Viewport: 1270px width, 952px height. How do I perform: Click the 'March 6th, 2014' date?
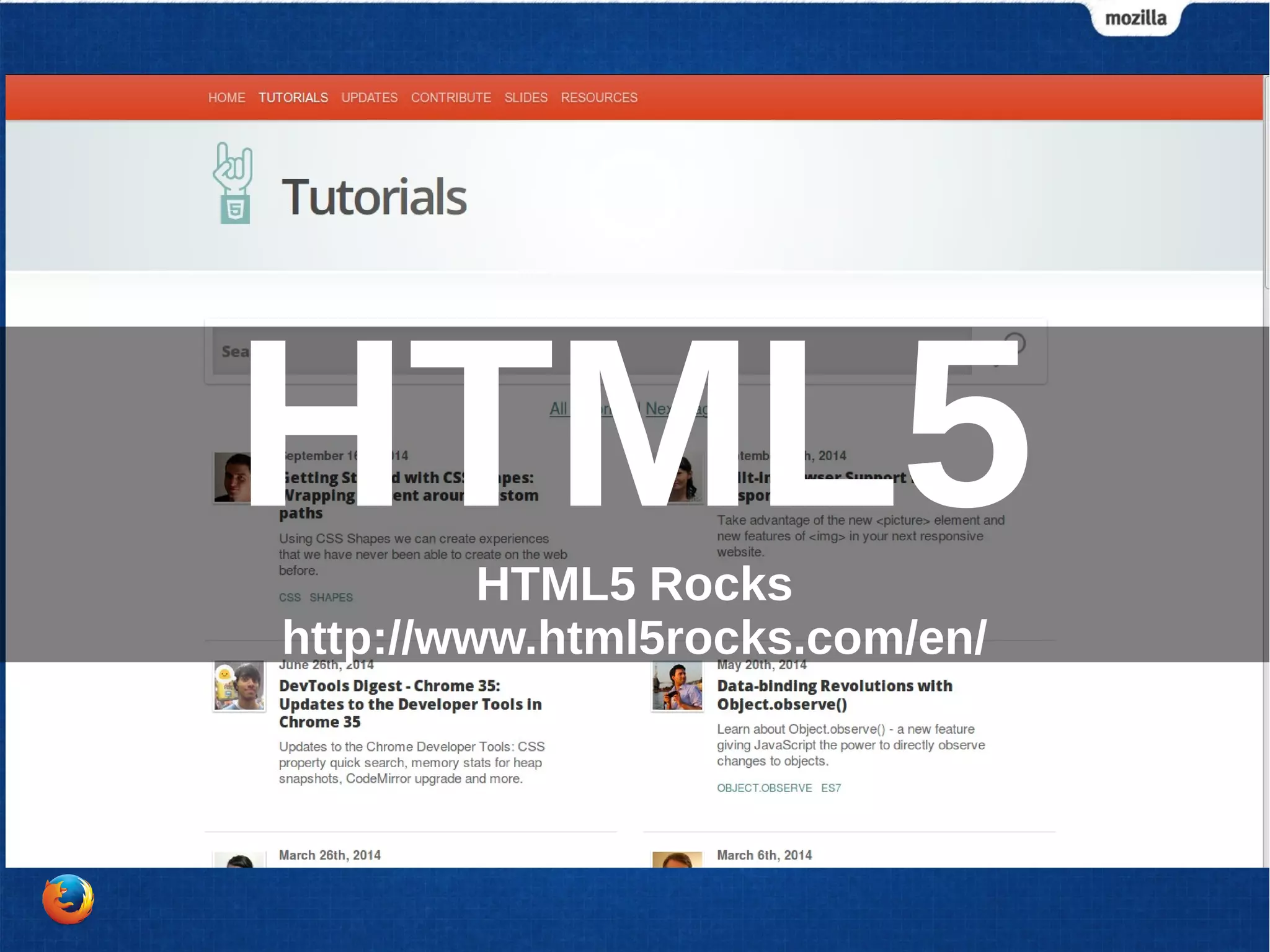tap(765, 855)
